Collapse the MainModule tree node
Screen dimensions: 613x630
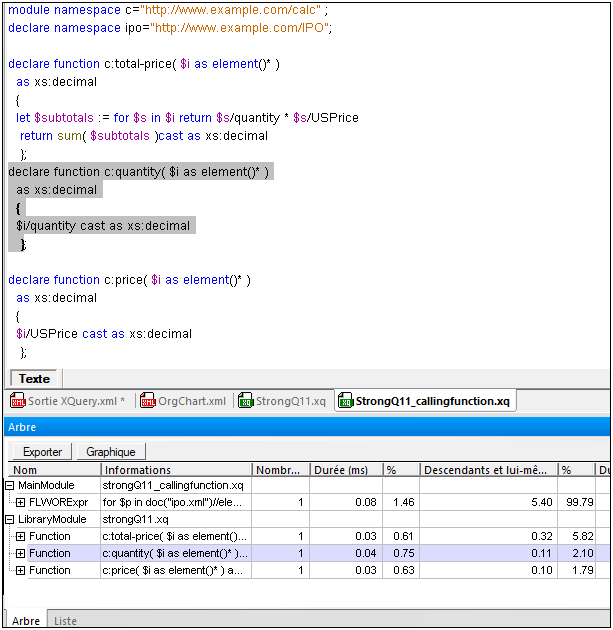pyautogui.click(x=11, y=485)
